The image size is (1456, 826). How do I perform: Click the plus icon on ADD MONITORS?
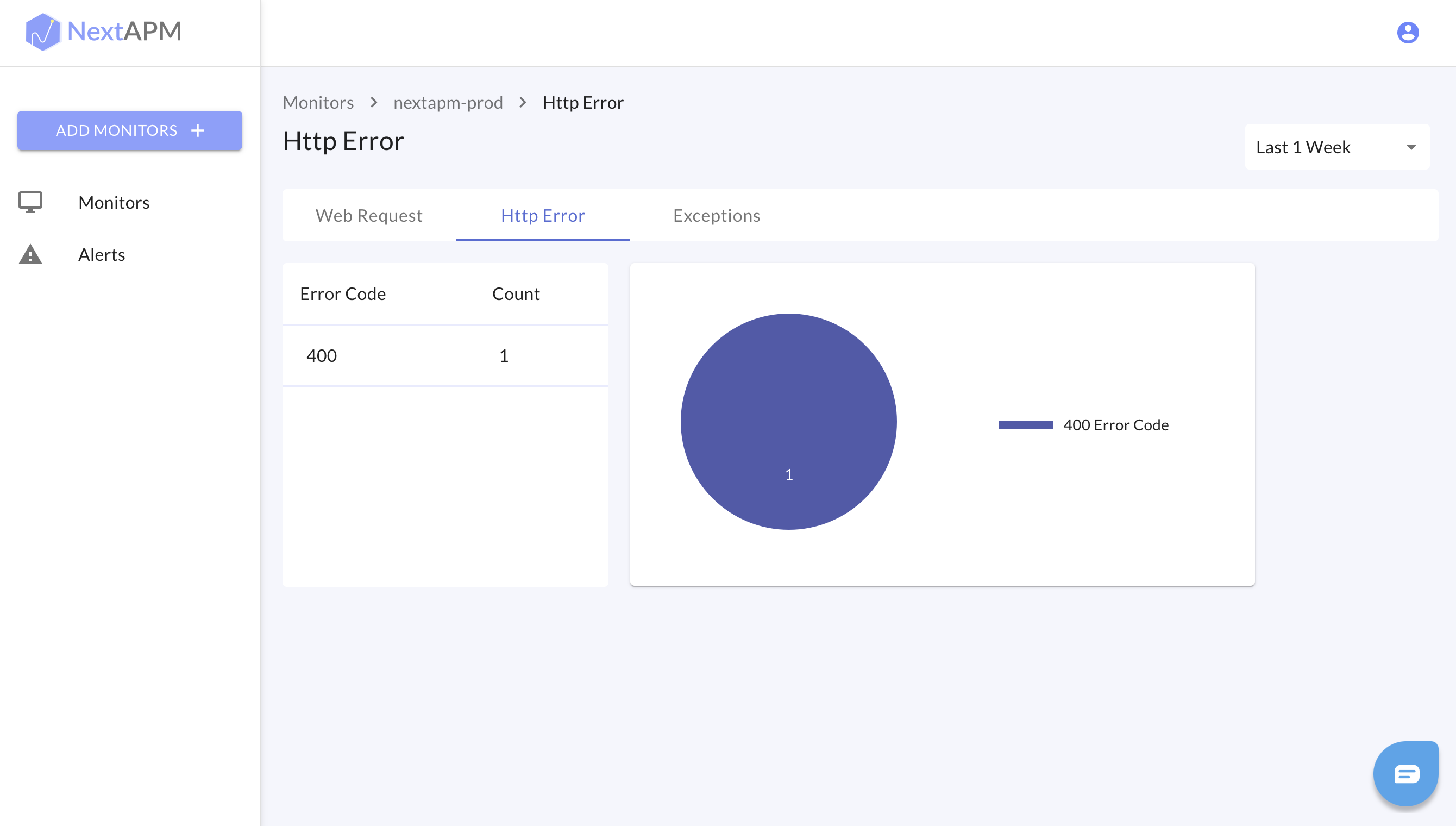pos(197,130)
